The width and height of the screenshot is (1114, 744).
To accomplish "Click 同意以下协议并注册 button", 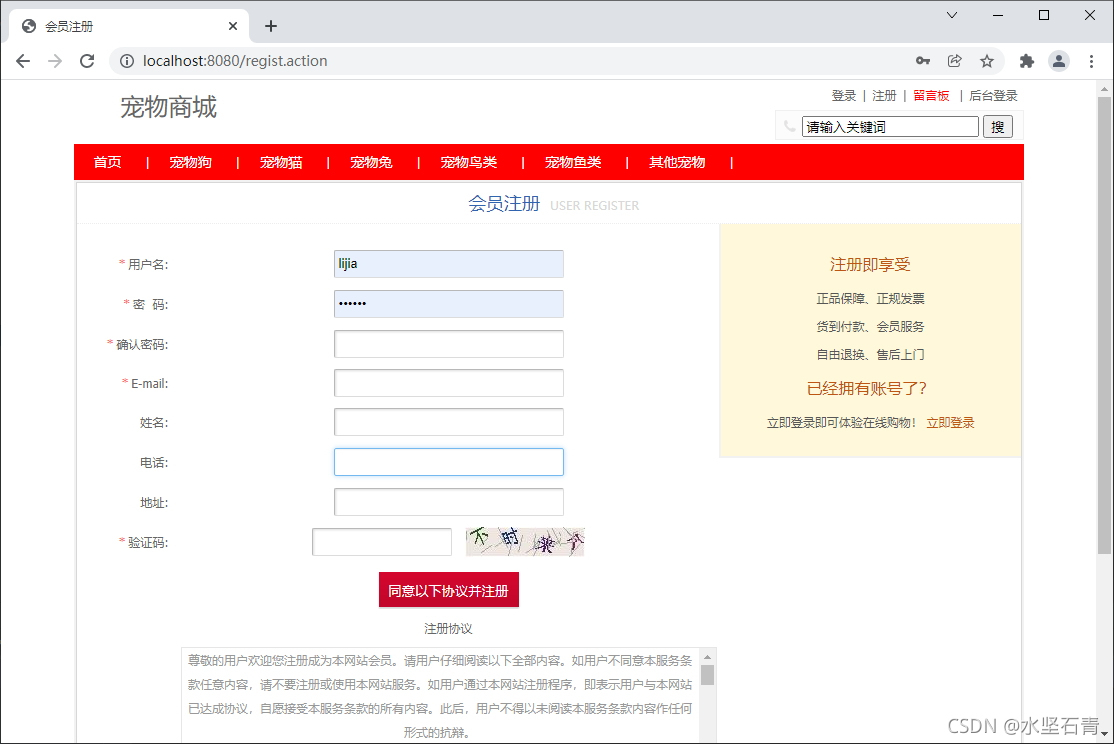I will [x=449, y=591].
